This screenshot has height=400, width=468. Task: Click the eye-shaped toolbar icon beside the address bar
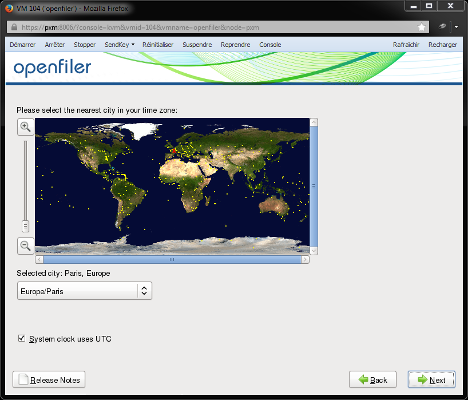tap(442, 26)
